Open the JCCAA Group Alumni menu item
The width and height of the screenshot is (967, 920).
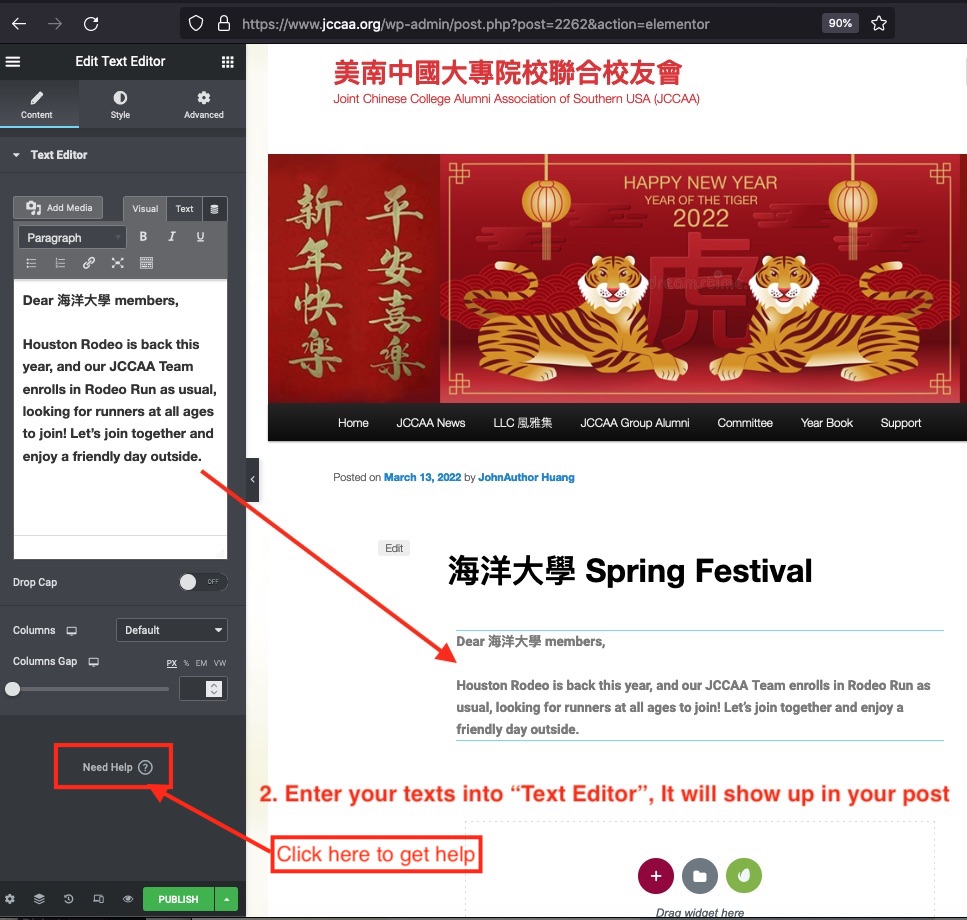[635, 423]
